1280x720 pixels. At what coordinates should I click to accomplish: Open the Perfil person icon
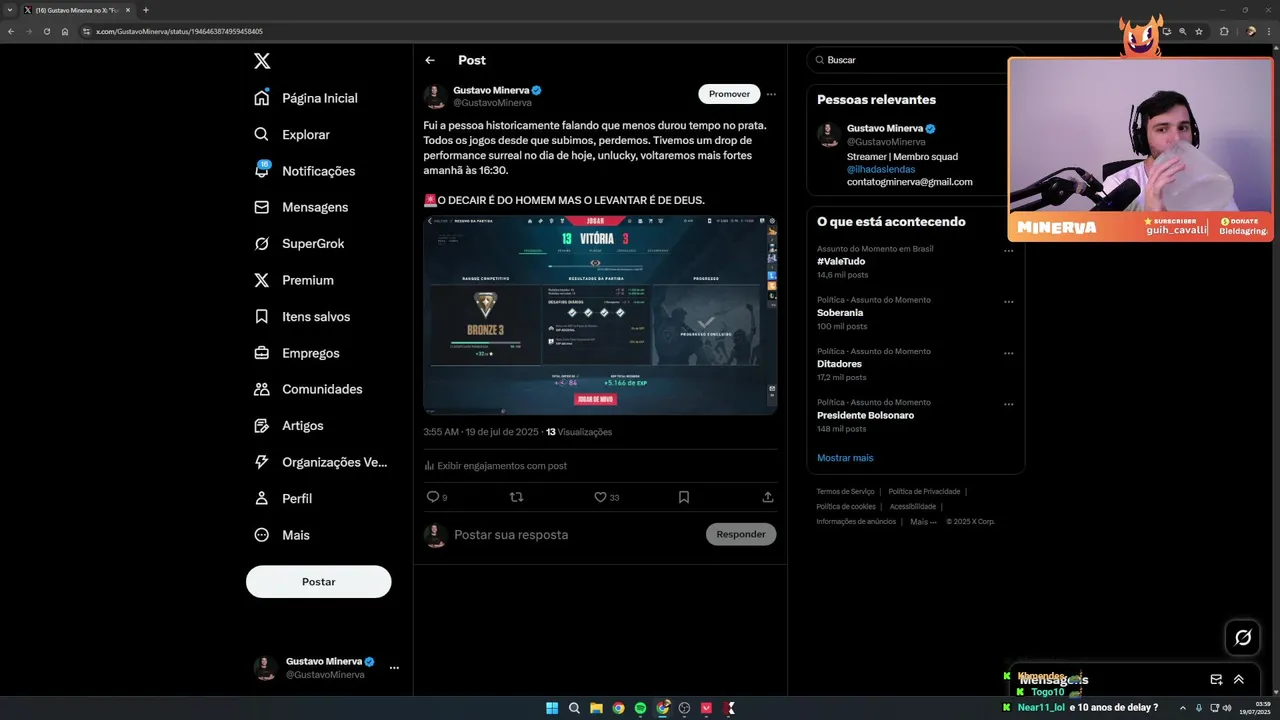click(262, 498)
